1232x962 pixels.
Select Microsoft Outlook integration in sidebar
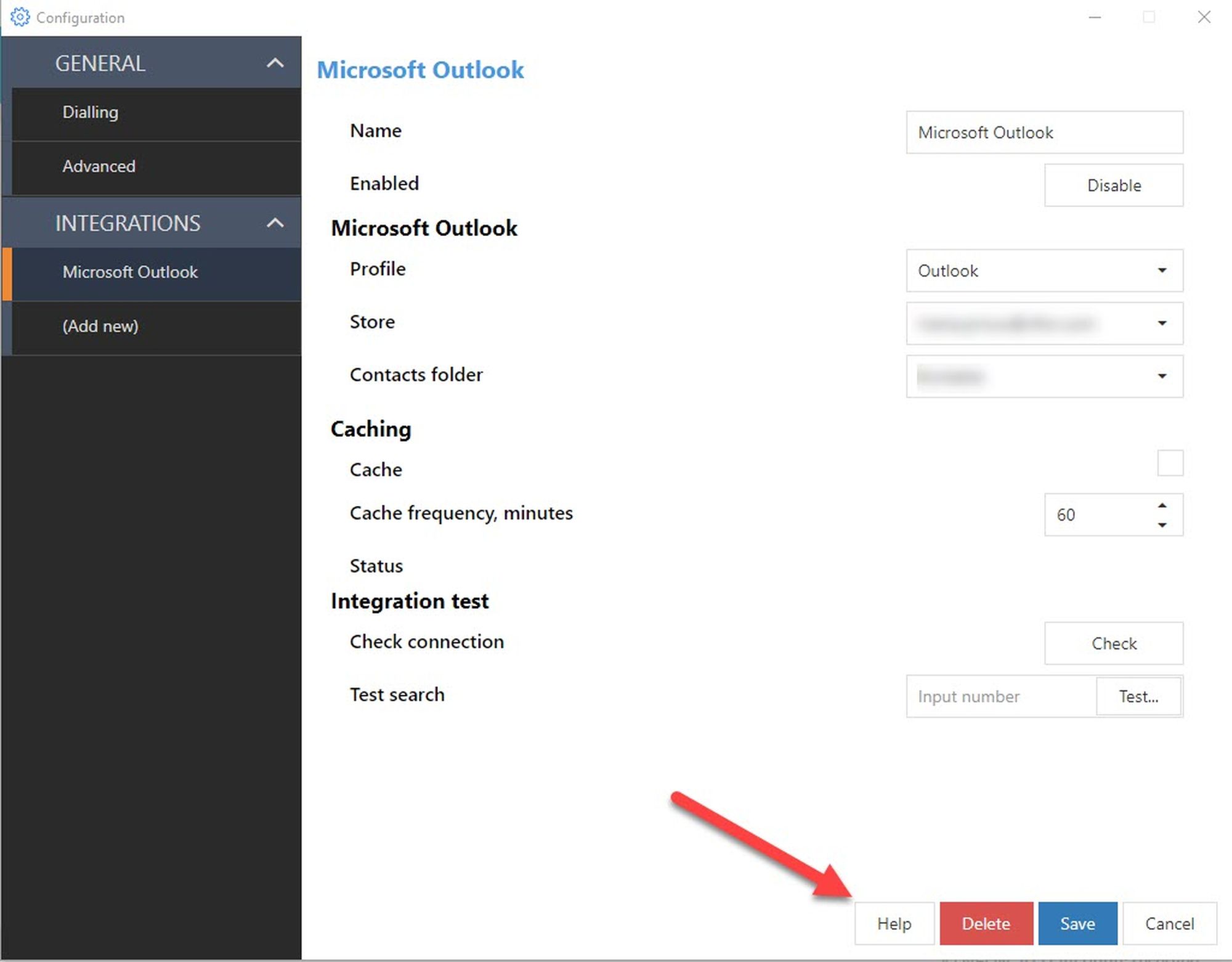(x=130, y=272)
